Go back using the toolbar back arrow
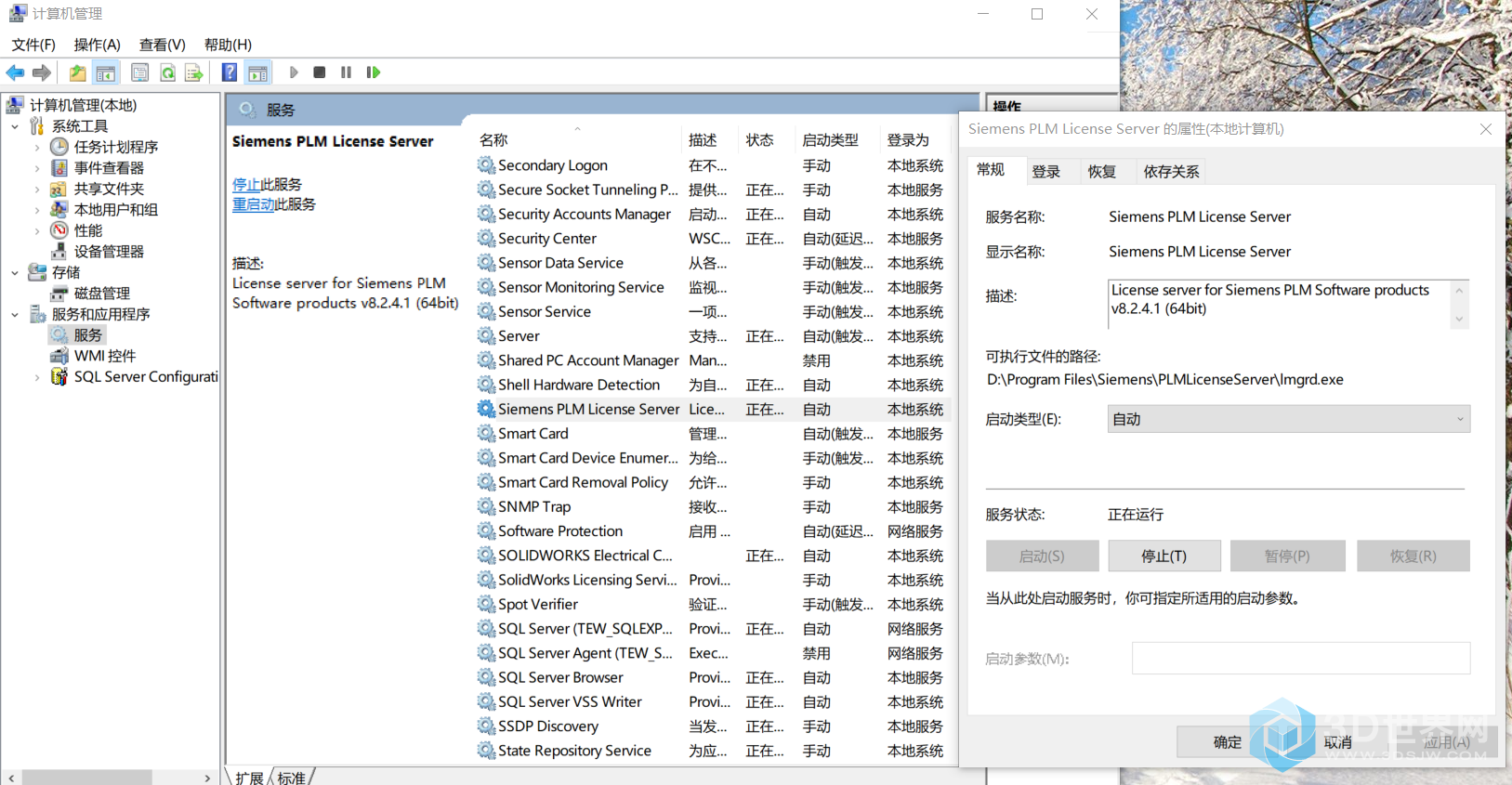Screen dimensions: 1512x785 pyautogui.click(x=15, y=72)
